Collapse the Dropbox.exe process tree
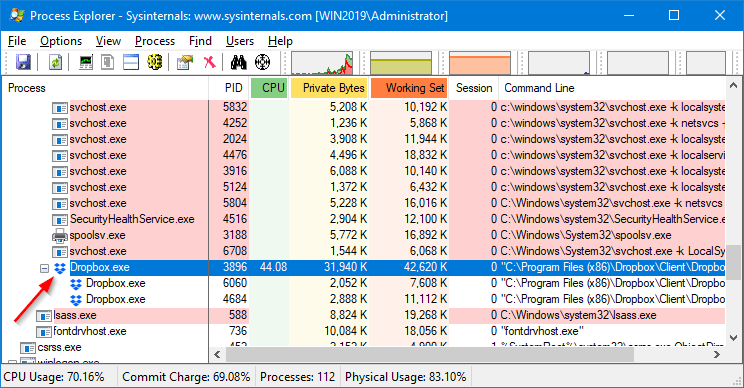Screen dimensions: 744x388 point(44,268)
